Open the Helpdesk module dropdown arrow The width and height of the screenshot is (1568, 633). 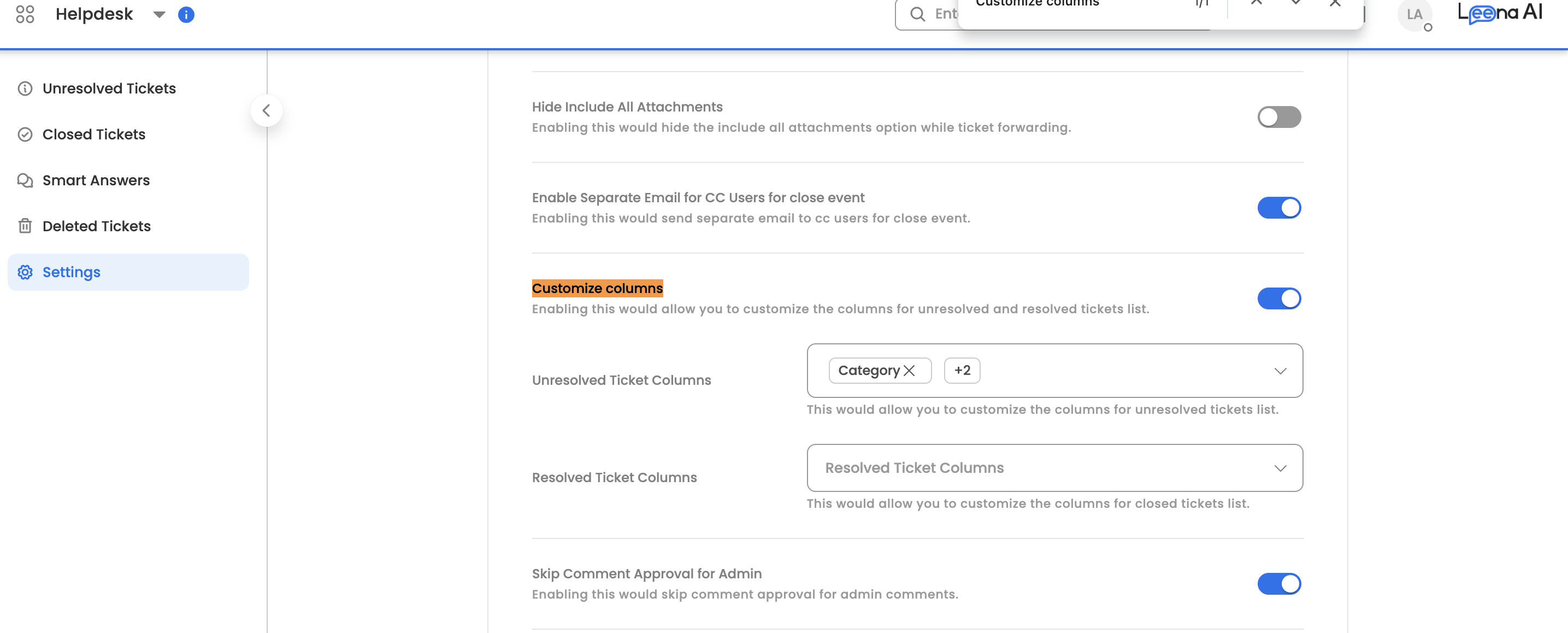(159, 15)
